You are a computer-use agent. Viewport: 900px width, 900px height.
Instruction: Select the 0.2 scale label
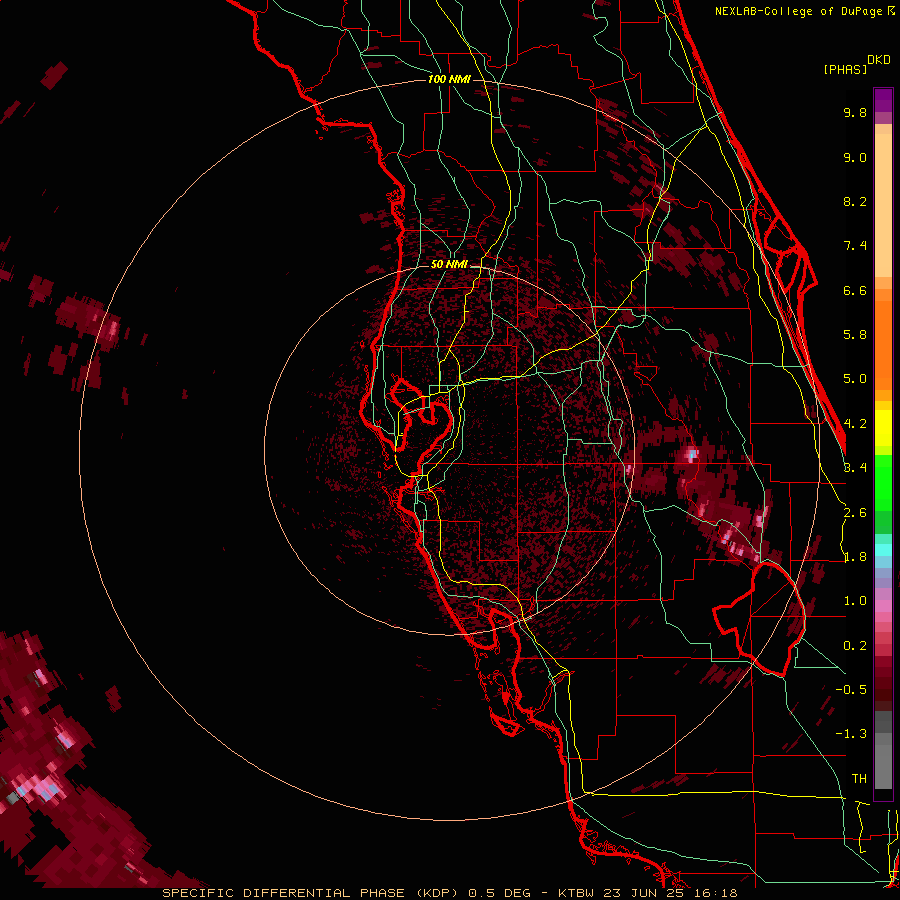855,646
